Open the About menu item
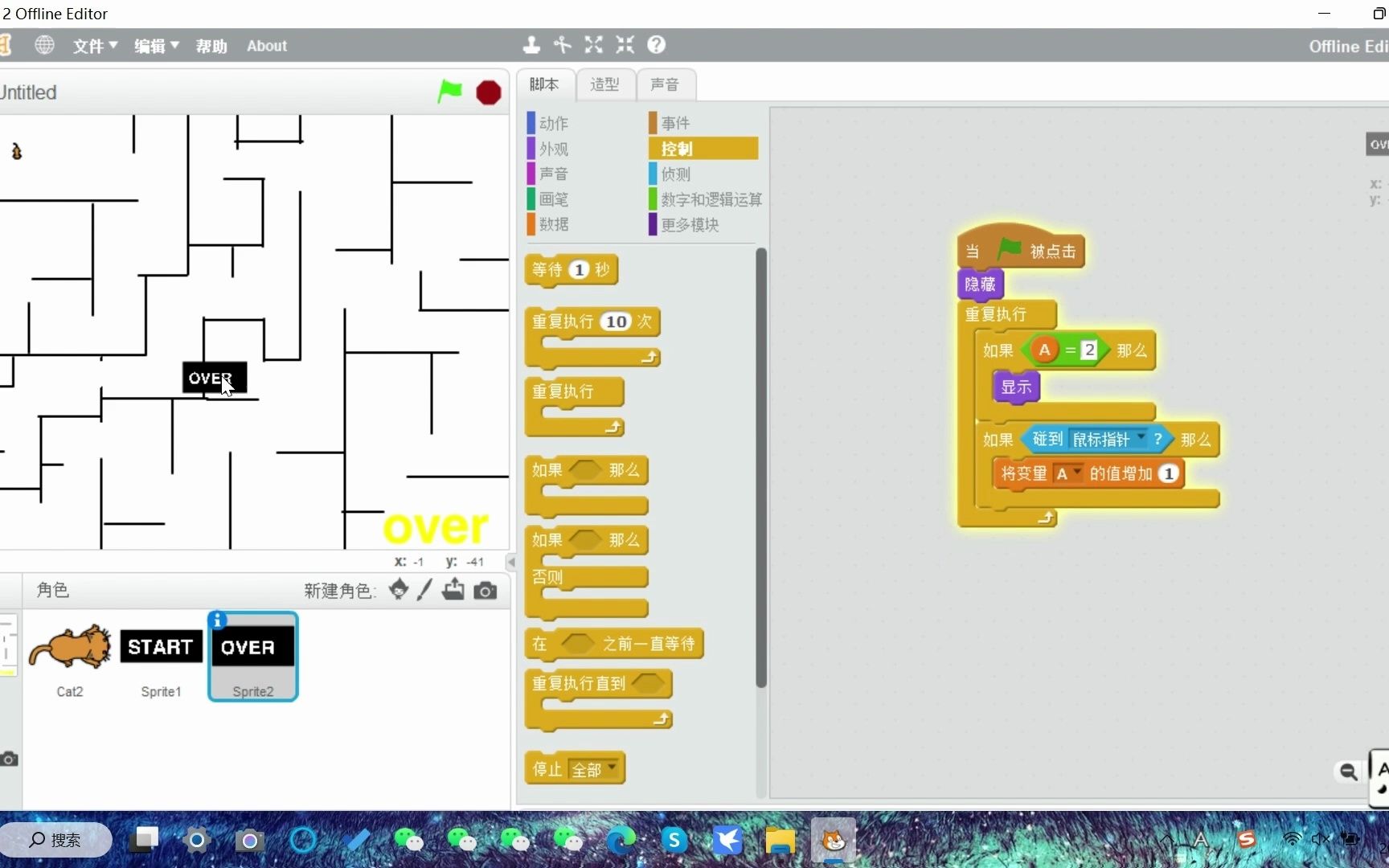 point(266,46)
